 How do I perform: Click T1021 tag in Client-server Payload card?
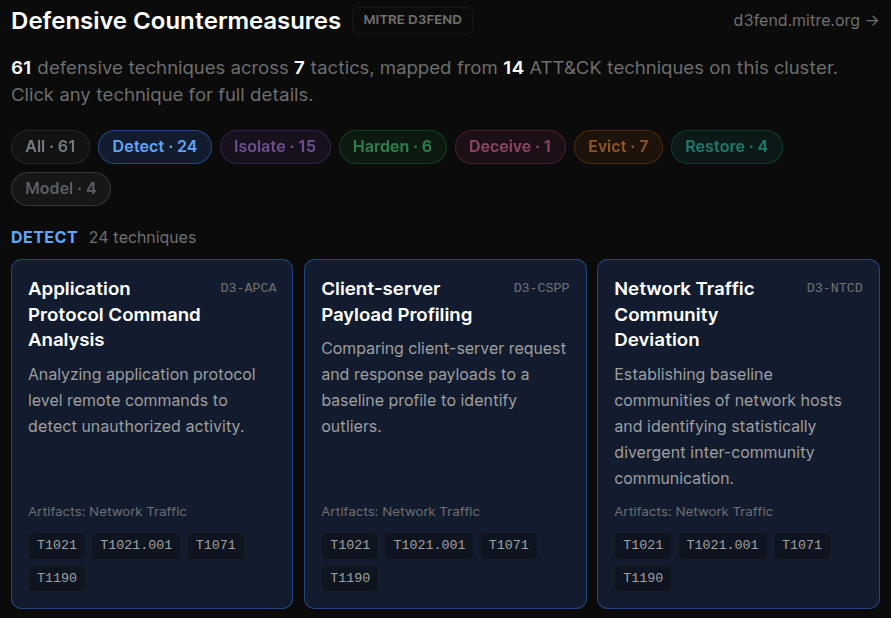(x=350, y=545)
